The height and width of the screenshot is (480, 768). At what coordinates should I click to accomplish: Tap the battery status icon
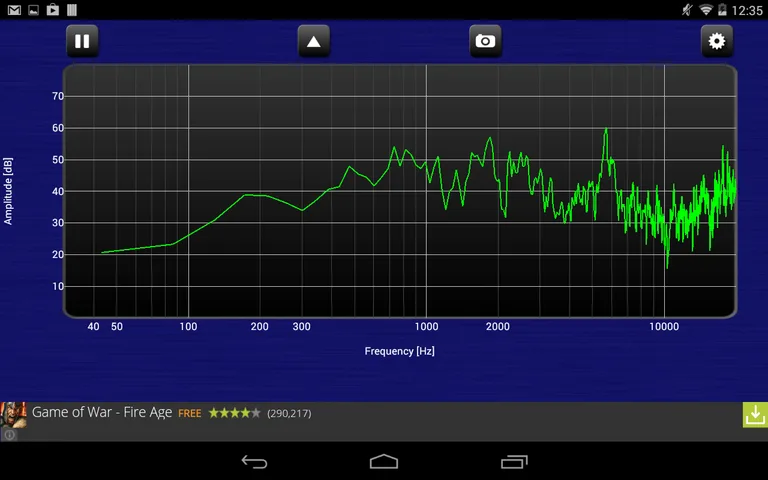pyautogui.click(x=722, y=10)
